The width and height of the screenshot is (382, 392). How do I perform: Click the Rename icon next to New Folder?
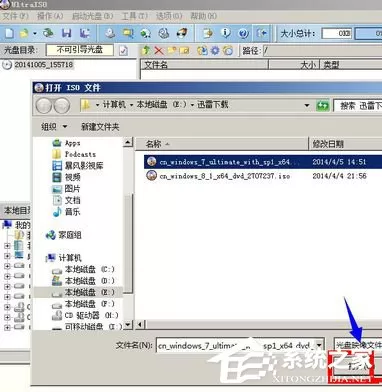(x=184, y=51)
